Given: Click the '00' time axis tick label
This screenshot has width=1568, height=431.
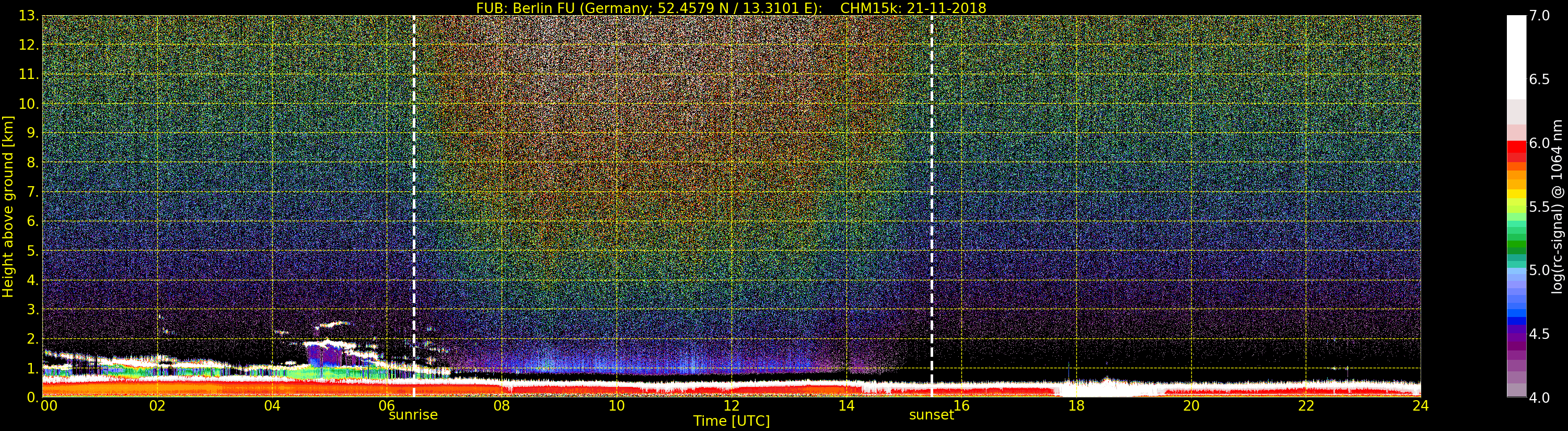Looking at the screenshot, I should click(x=49, y=406).
